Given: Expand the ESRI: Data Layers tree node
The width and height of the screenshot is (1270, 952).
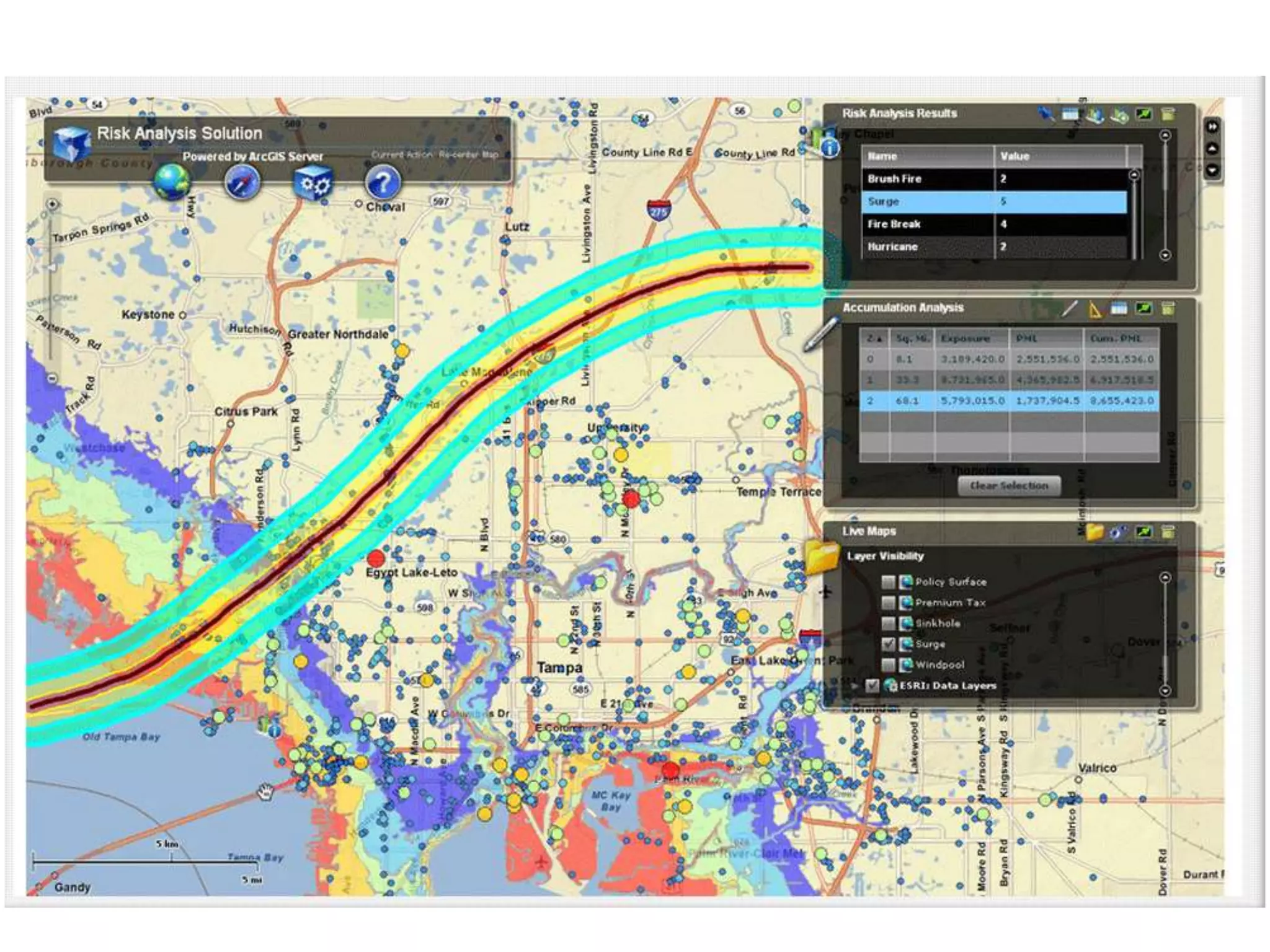Looking at the screenshot, I should click(x=855, y=685).
